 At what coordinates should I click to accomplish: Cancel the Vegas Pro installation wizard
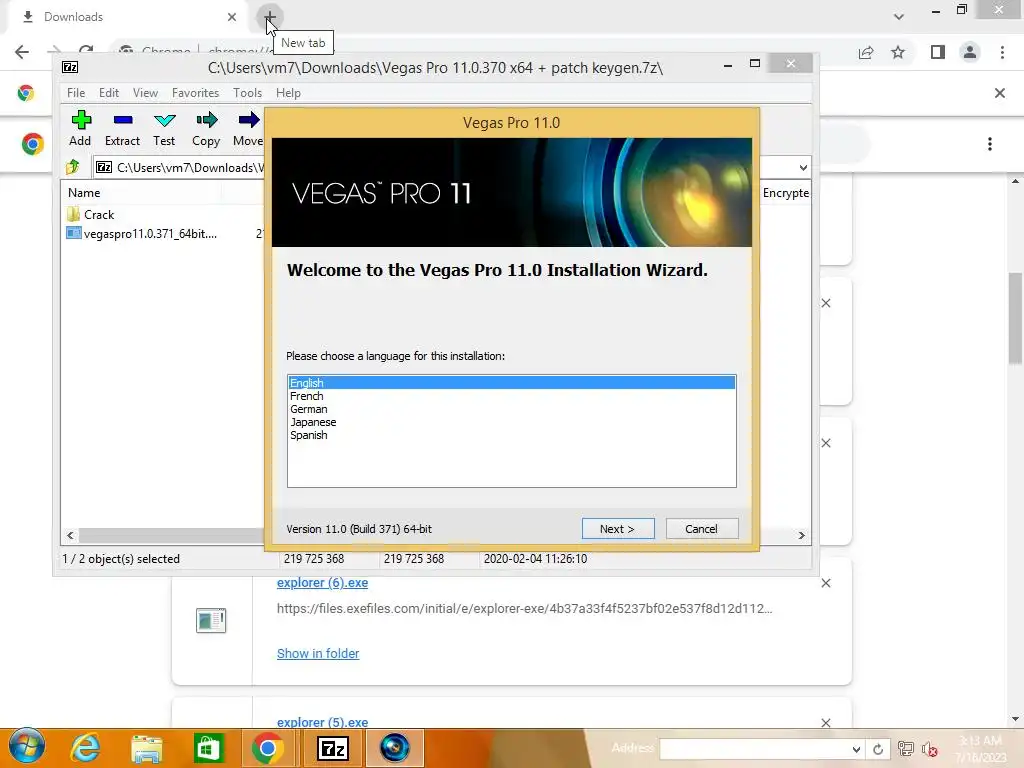tap(701, 528)
